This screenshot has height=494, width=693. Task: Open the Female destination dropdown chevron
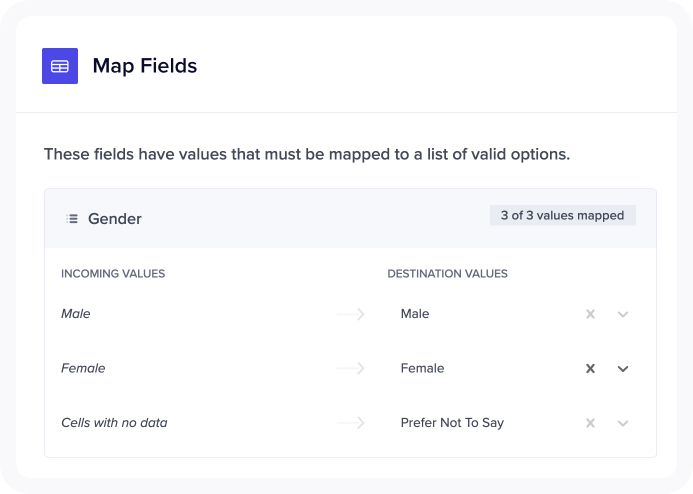coord(623,369)
